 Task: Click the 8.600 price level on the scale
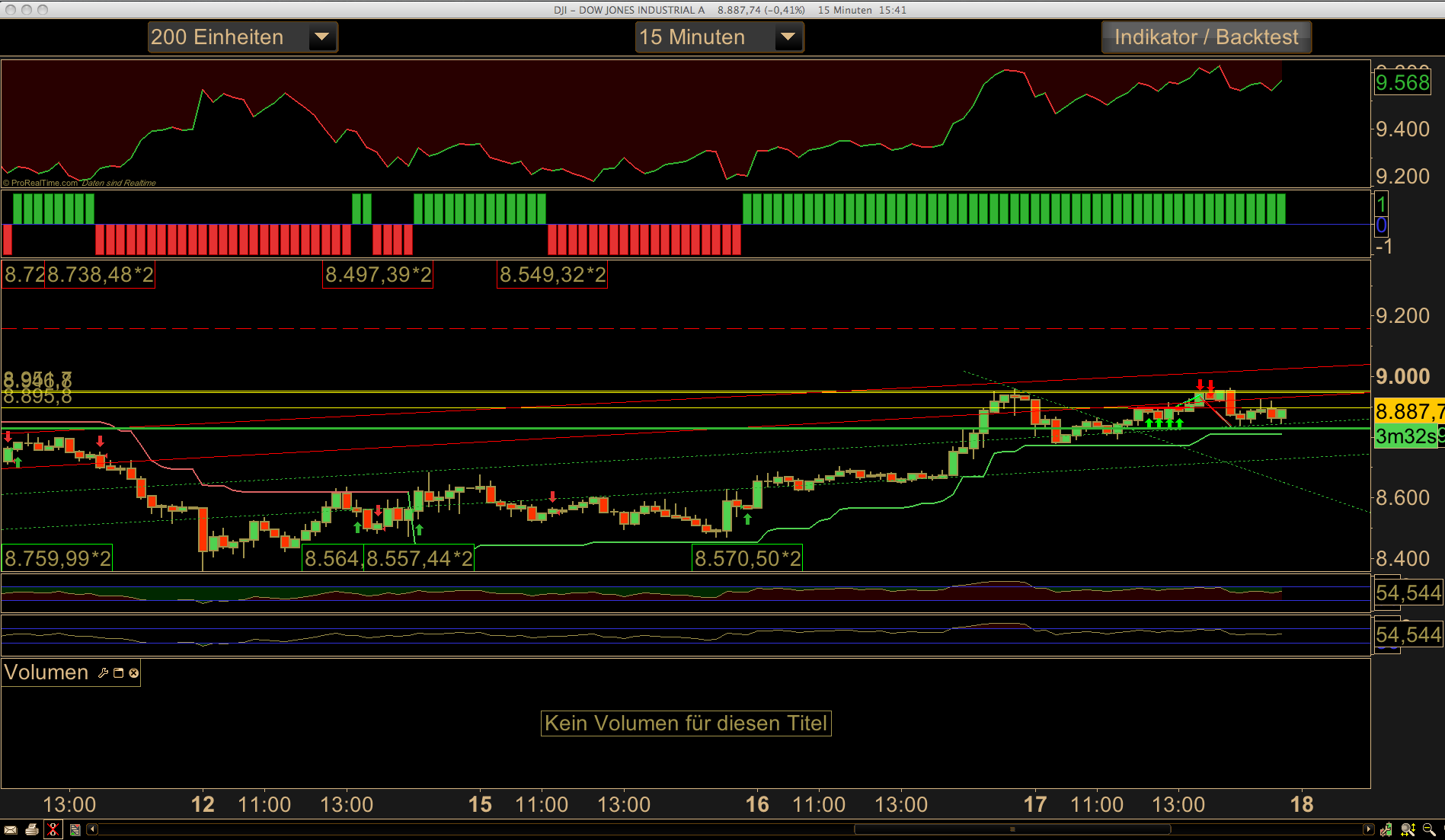tap(1402, 498)
